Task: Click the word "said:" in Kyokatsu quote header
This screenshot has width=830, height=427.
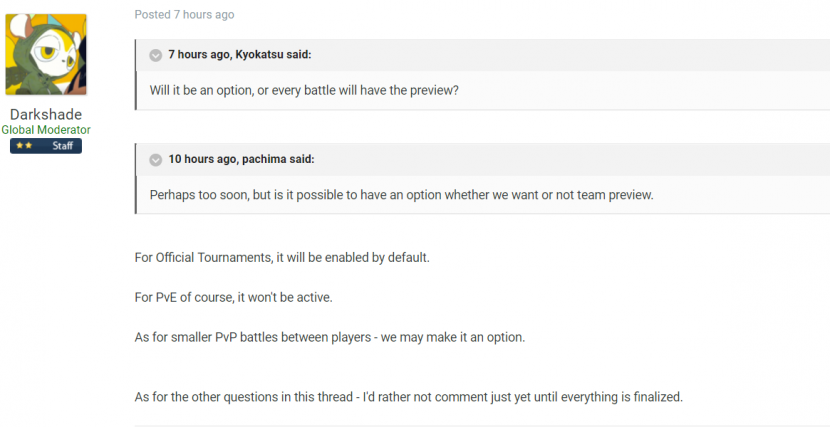Action: [x=298, y=55]
